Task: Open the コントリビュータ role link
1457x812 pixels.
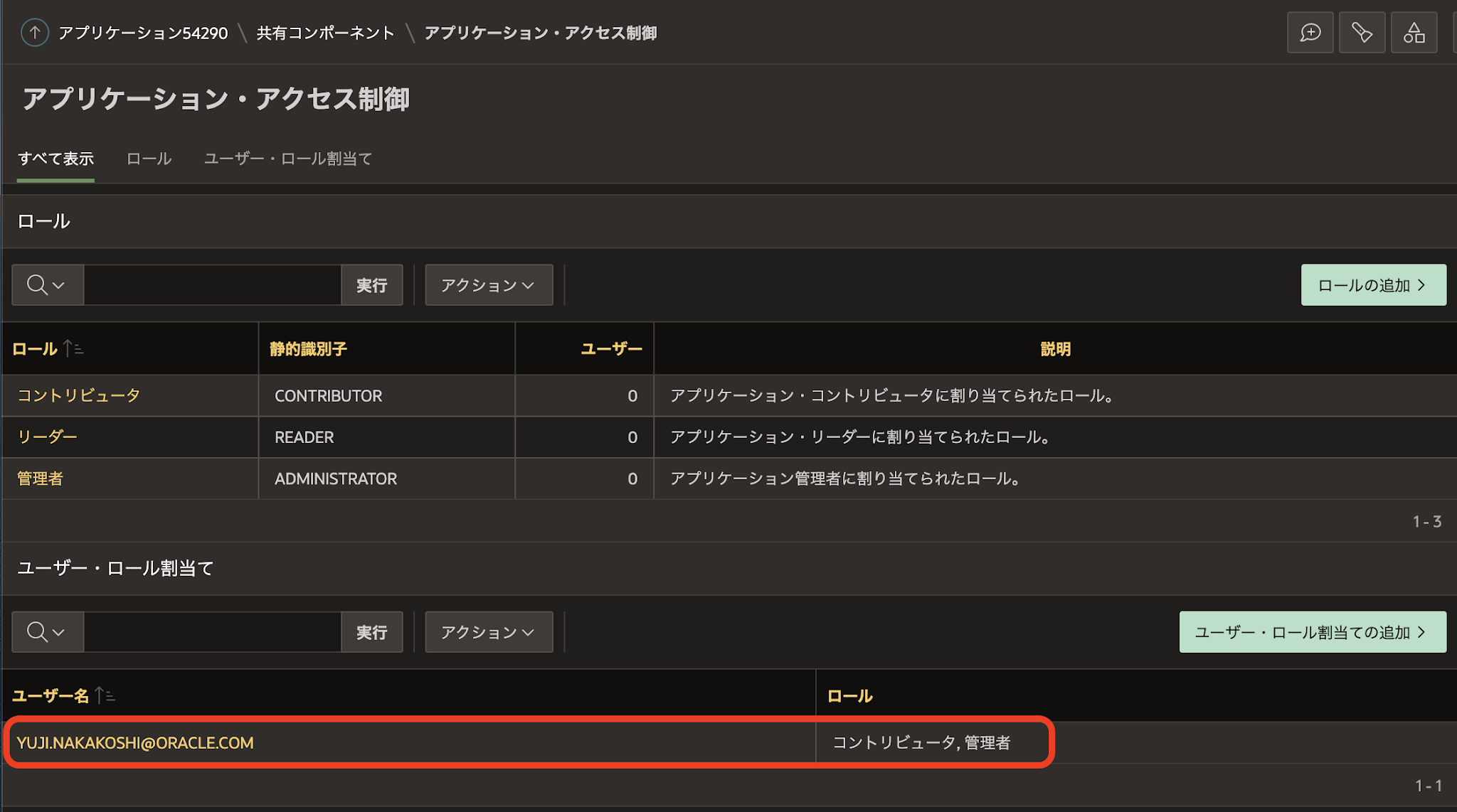Action: pyautogui.click(x=78, y=395)
